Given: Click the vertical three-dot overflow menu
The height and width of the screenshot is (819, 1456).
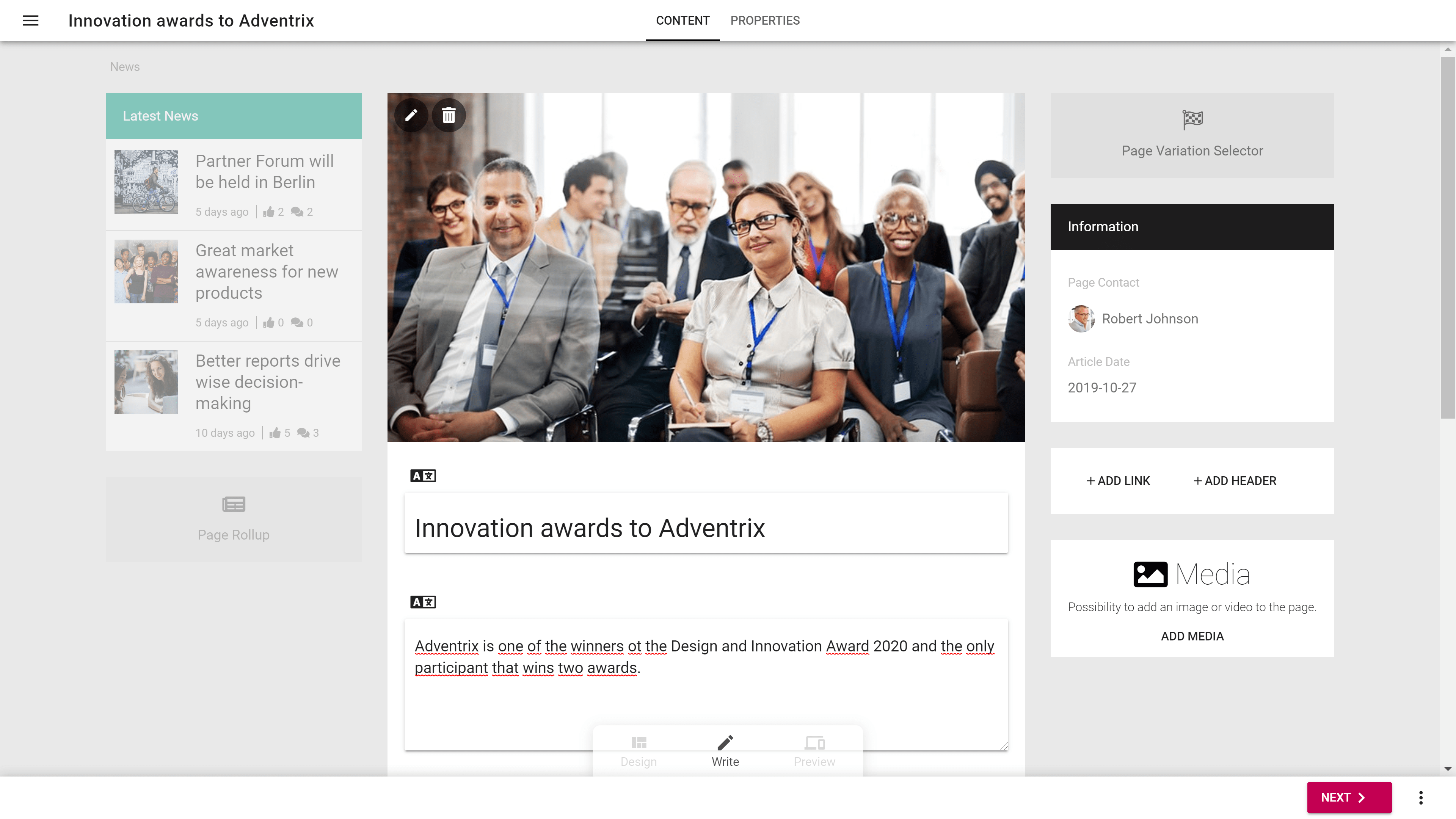Looking at the screenshot, I should tap(1421, 797).
